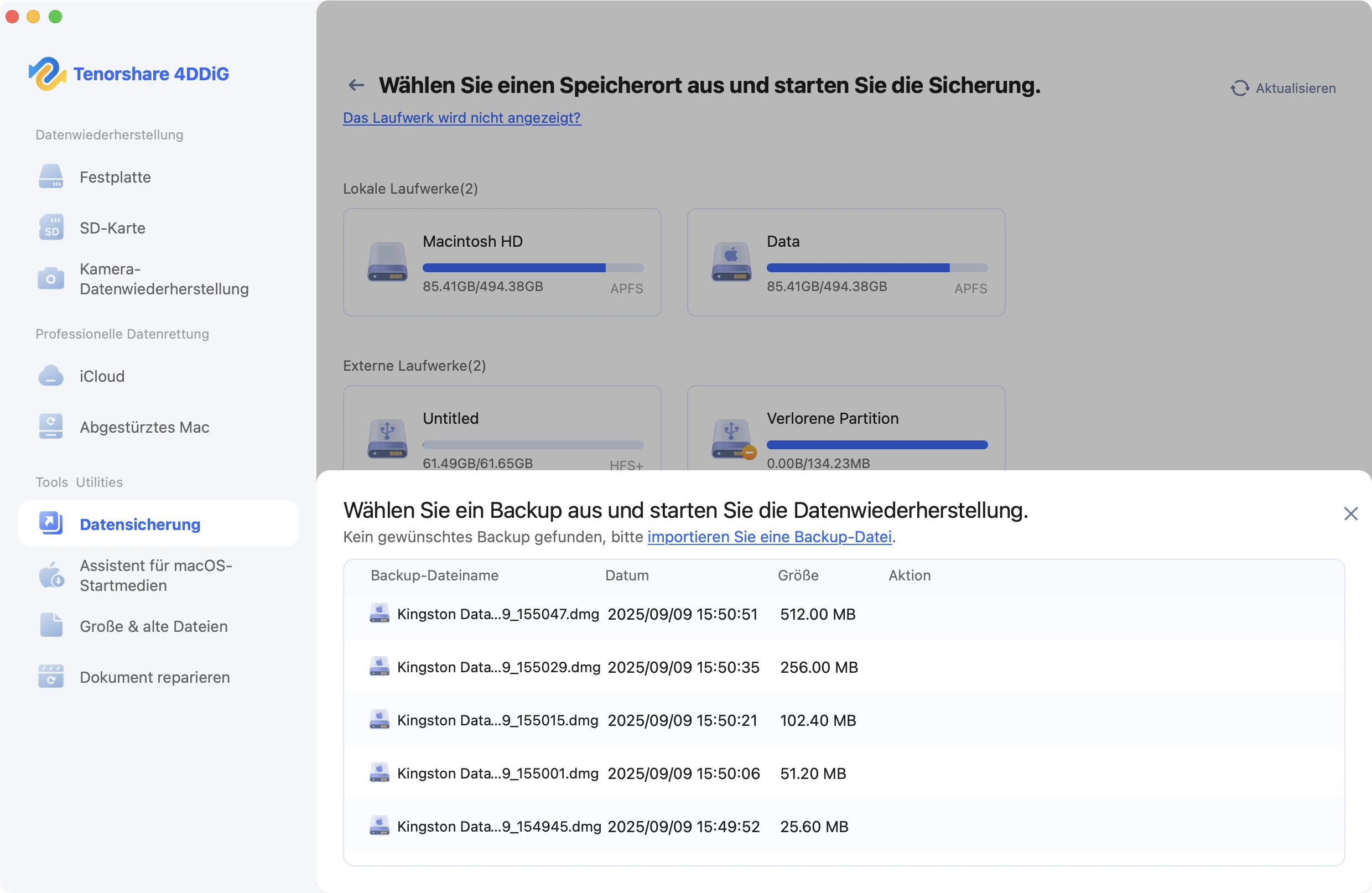Click the Datensicherung backup icon
1372x893 pixels.
click(x=51, y=523)
